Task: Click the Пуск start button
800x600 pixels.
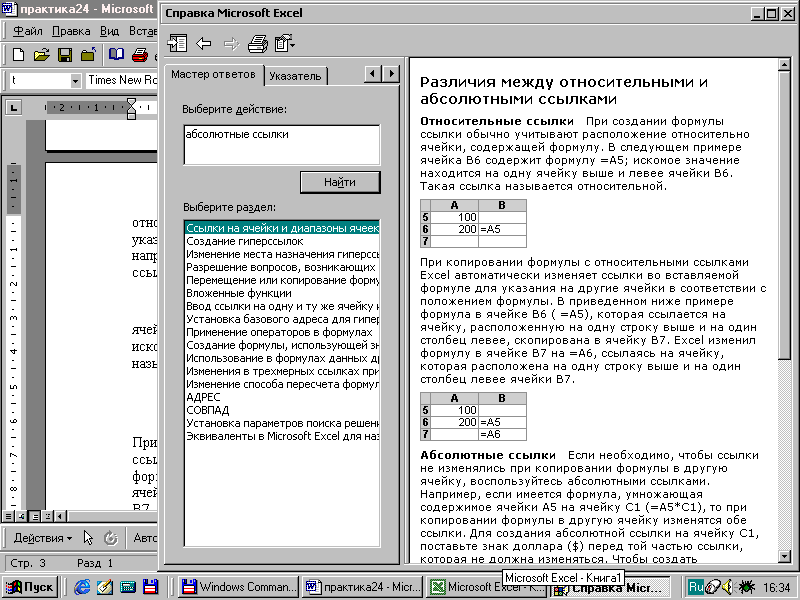Action: [30, 587]
